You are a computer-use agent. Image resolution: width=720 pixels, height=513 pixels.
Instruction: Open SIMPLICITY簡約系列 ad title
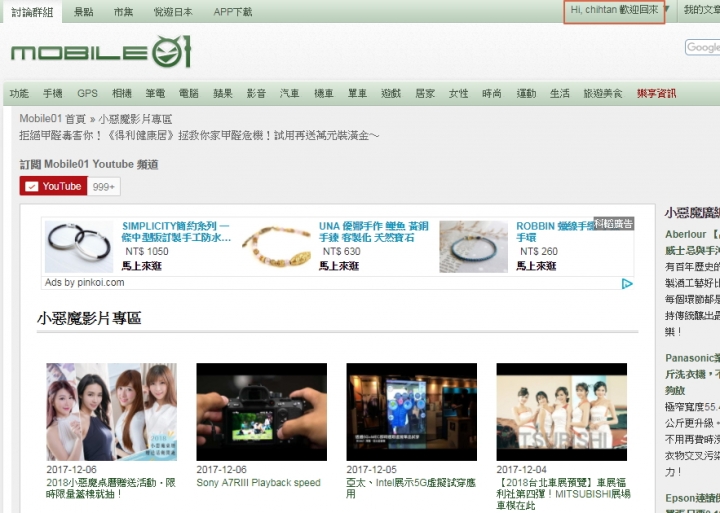(x=176, y=232)
